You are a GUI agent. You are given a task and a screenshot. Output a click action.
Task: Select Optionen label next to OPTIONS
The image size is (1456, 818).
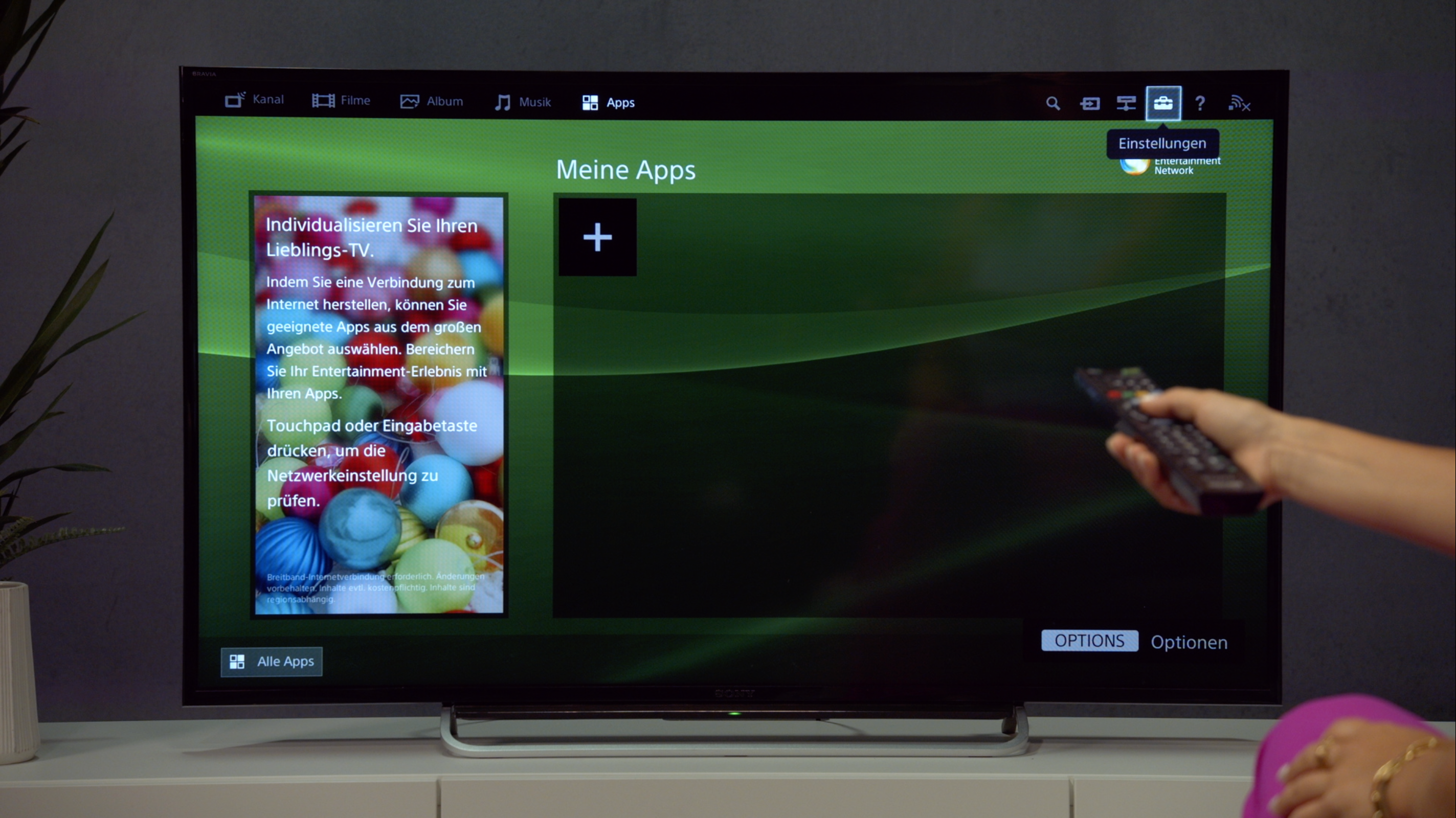click(1189, 641)
